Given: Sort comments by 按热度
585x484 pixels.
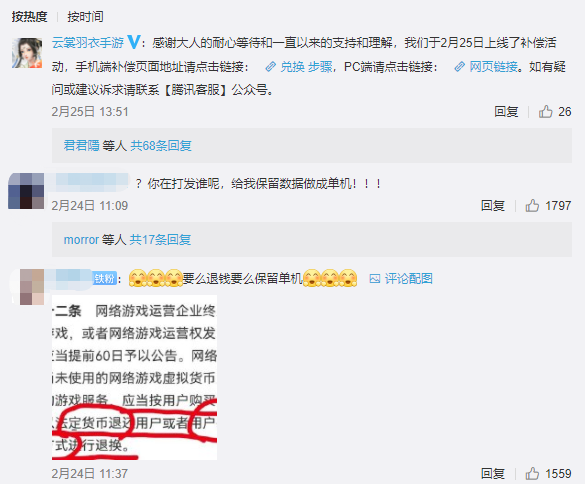Looking at the screenshot, I should coord(29,17).
